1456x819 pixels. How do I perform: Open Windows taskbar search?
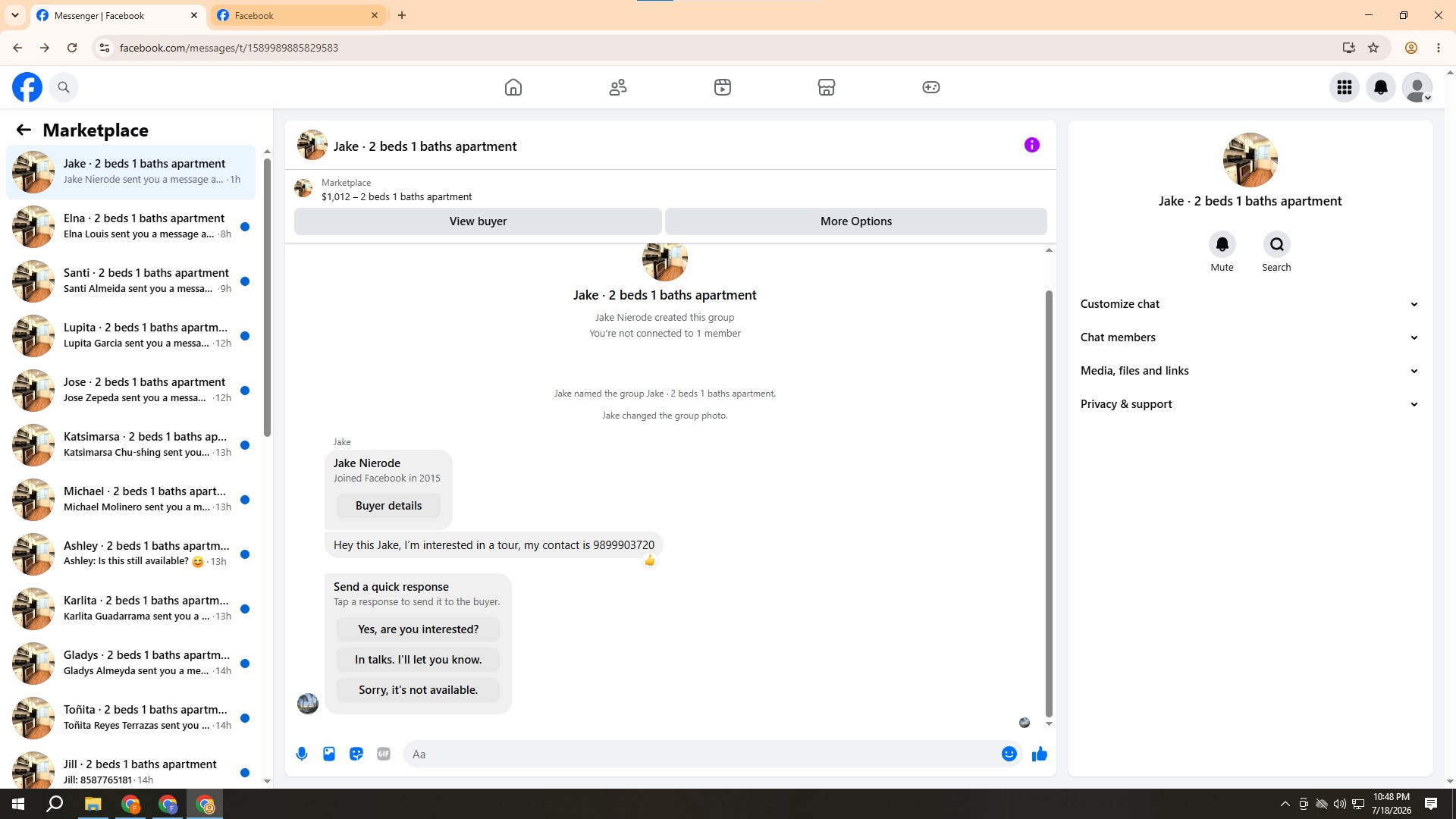pos(55,804)
